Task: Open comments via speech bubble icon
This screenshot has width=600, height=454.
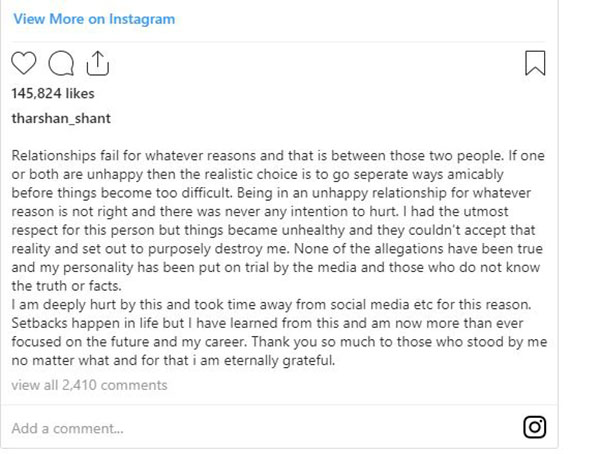Action: (x=60, y=64)
